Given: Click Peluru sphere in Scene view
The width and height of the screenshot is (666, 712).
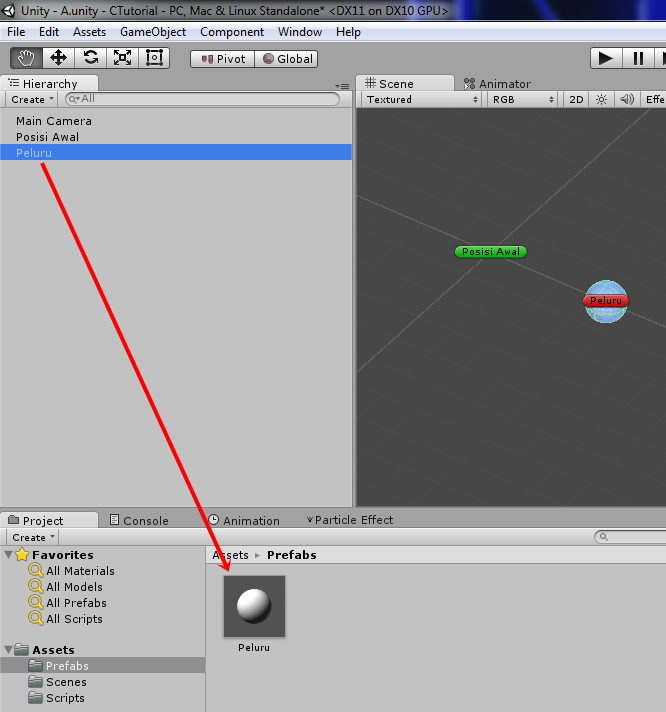Looking at the screenshot, I should point(606,302).
